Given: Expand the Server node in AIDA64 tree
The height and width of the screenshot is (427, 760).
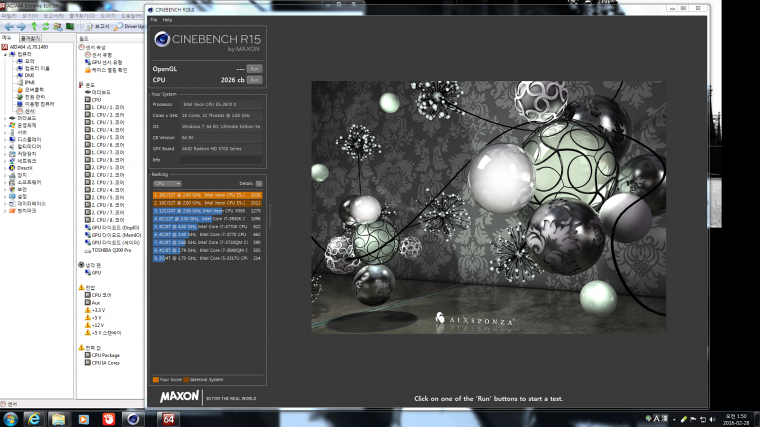Looking at the screenshot, I should tap(6, 132).
